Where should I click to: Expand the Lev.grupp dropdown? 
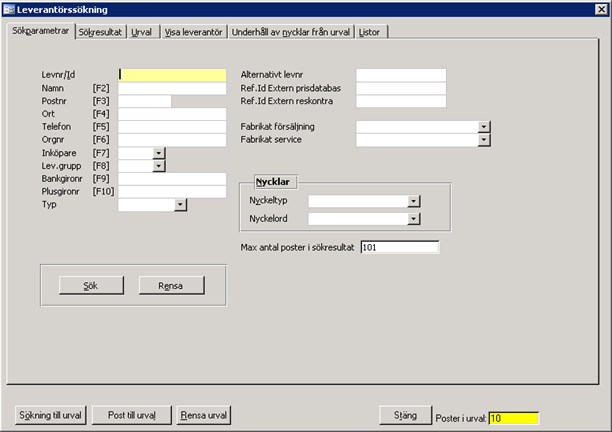click(x=158, y=166)
